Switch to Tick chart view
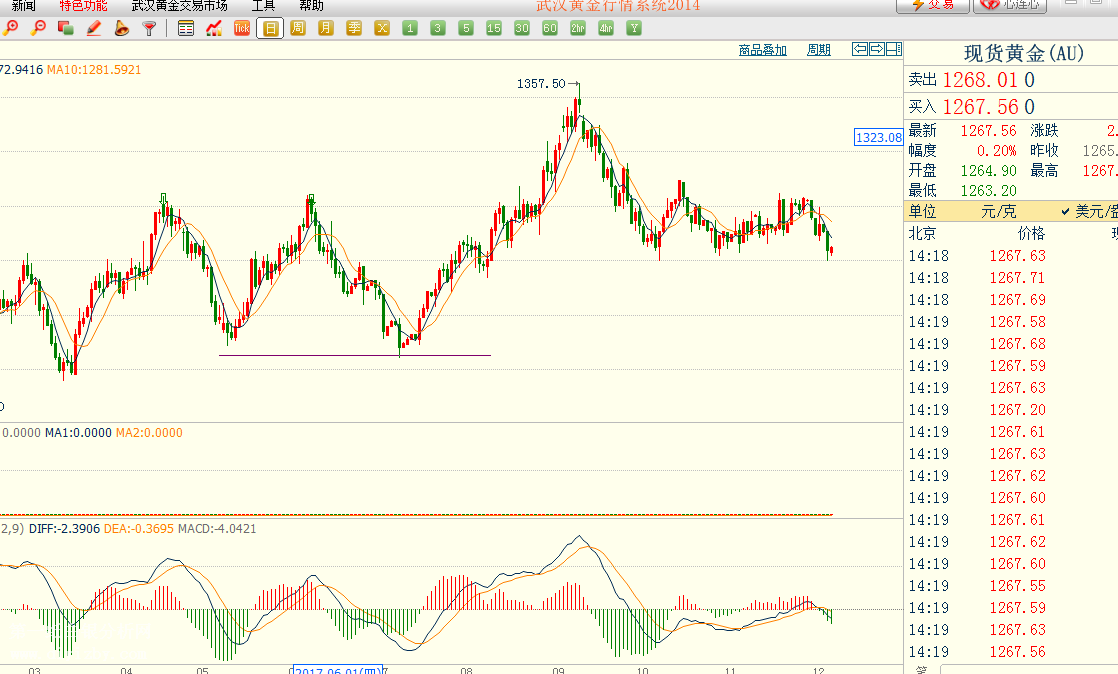This screenshot has width=1118, height=674. (241, 28)
